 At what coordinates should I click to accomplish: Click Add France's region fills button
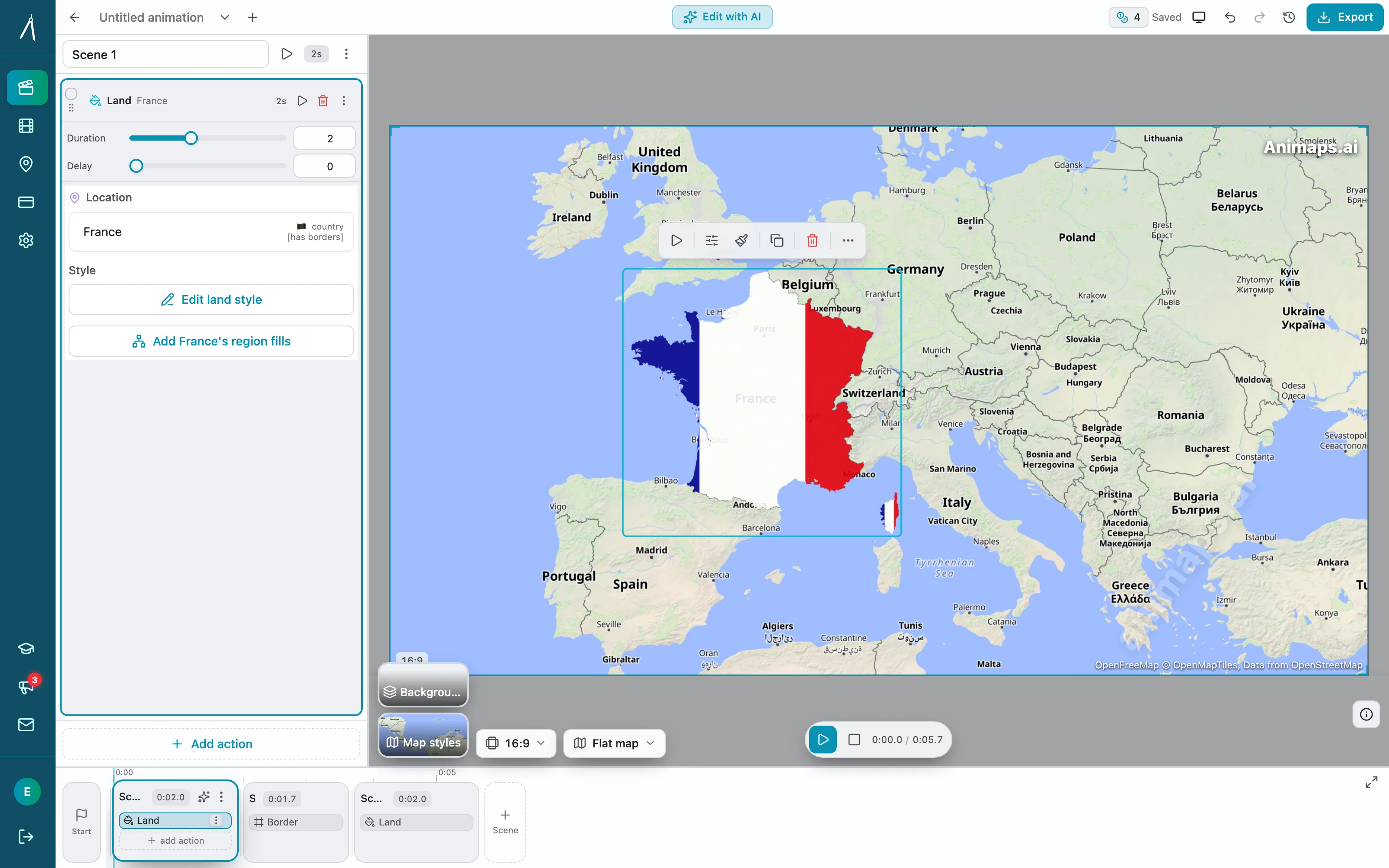click(211, 341)
